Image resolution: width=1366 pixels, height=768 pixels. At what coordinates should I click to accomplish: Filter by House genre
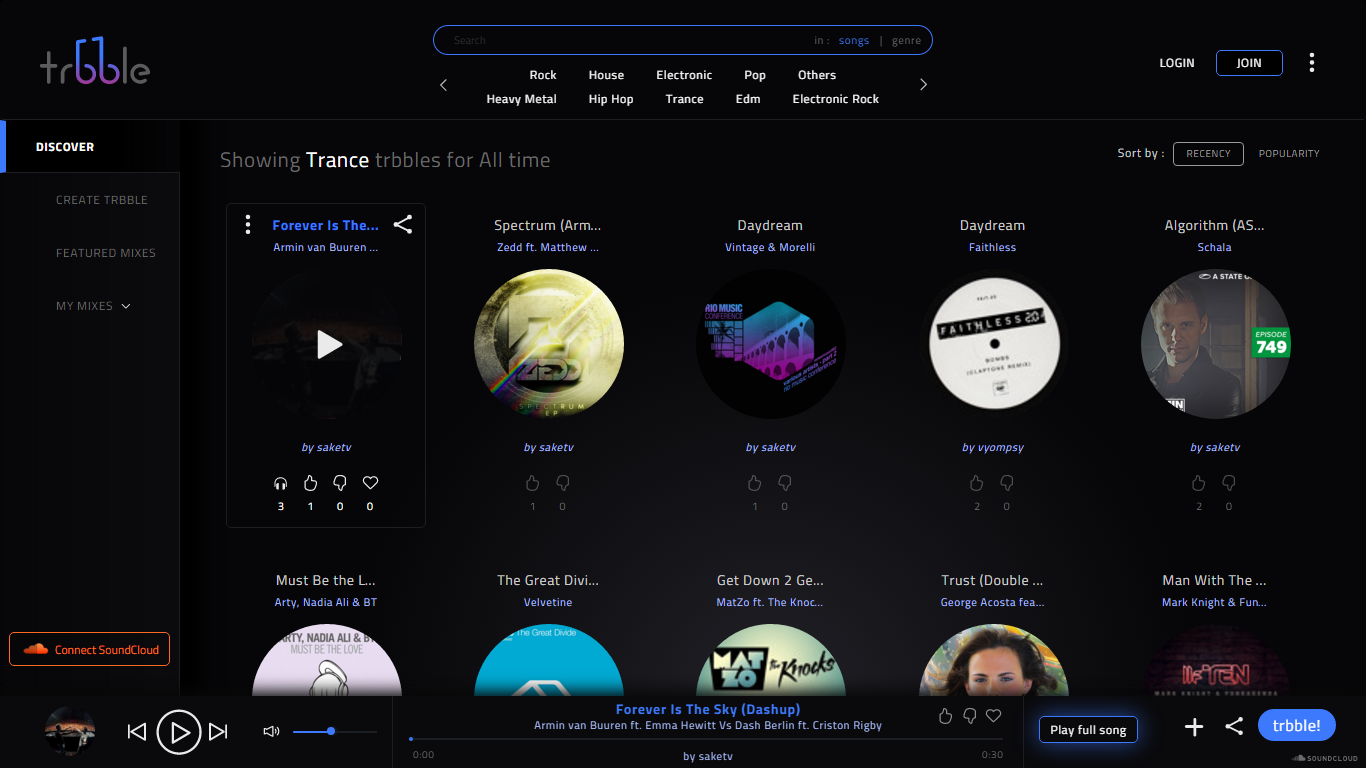click(606, 75)
